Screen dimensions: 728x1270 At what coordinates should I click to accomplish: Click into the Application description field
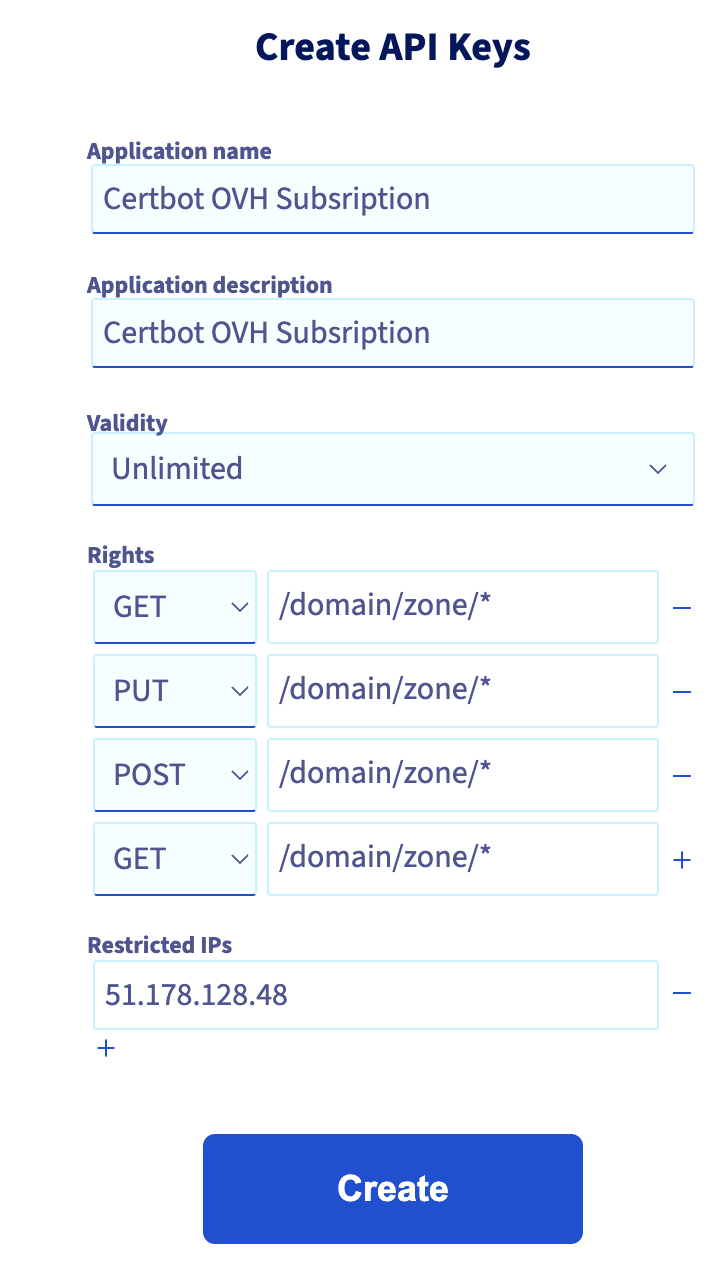[392, 332]
